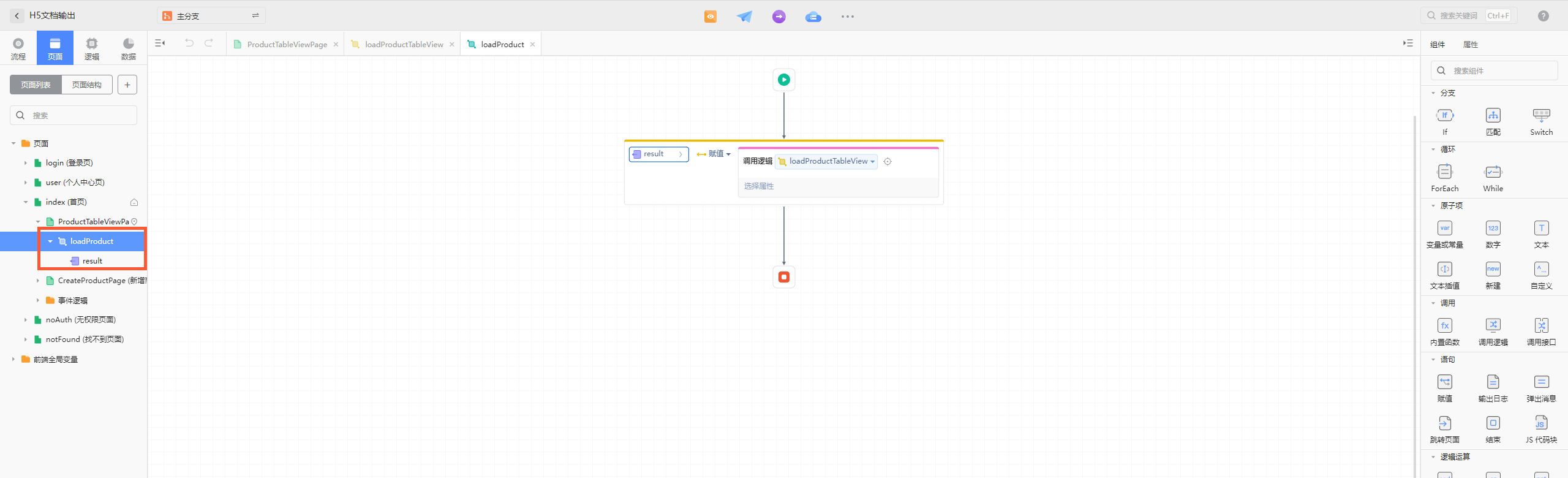This screenshot has height=478, width=1568.
Task: Click the result variable in assignment node
Action: (x=658, y=154)
